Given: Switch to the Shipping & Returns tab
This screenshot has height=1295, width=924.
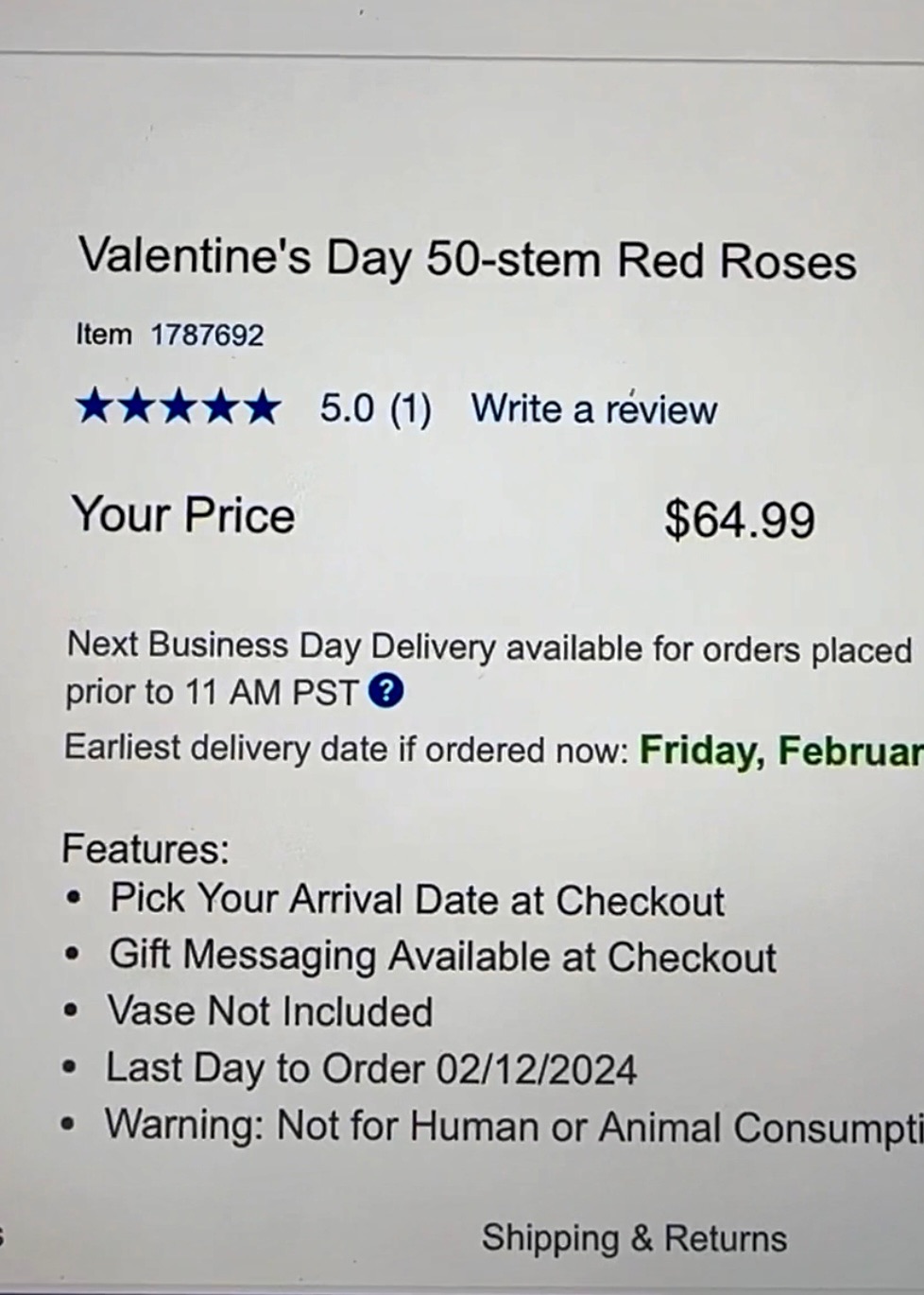Looking at the screenshot, I should pyautogui.click(x=634, y=1238).
